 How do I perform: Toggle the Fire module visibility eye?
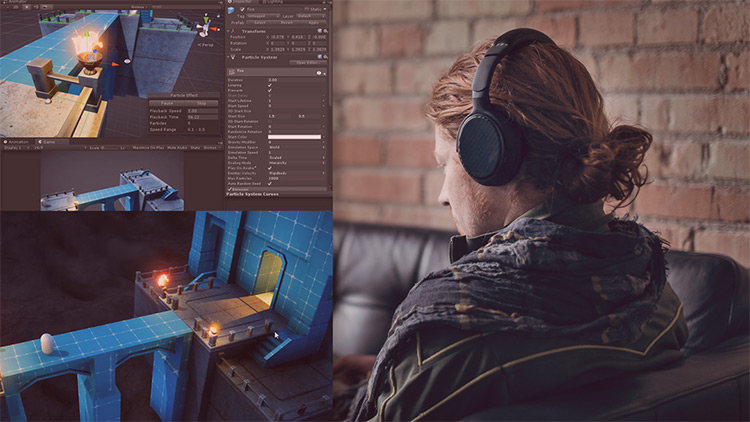319,73
